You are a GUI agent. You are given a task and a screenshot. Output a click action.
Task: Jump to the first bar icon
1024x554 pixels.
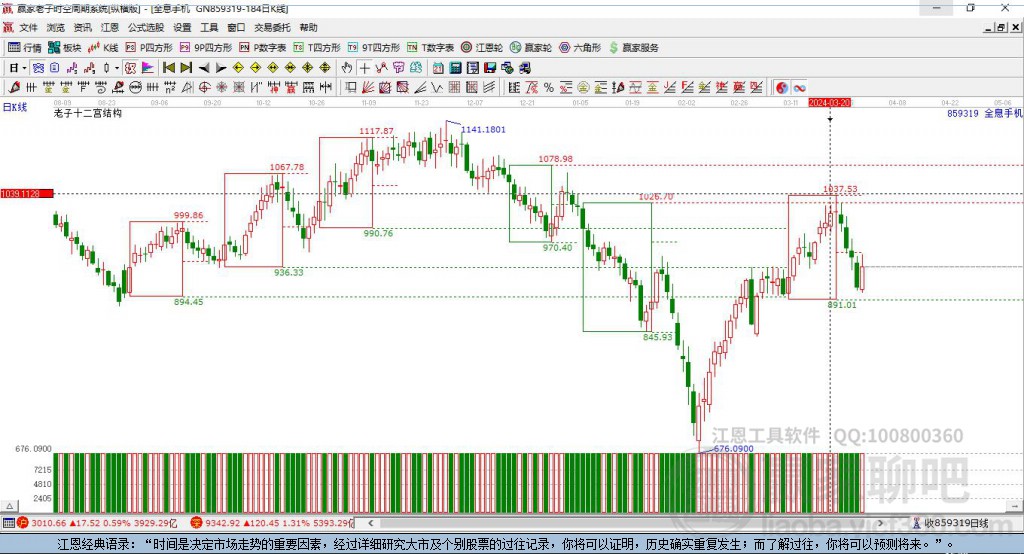(168, 68)
